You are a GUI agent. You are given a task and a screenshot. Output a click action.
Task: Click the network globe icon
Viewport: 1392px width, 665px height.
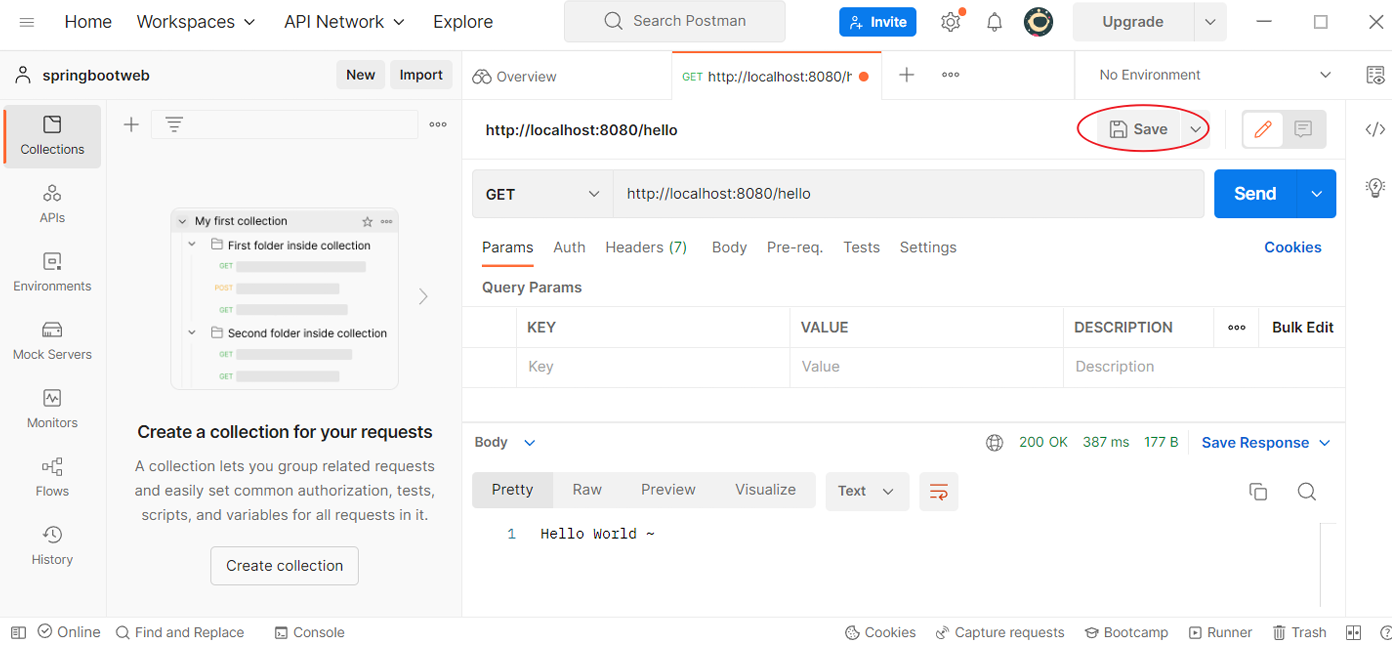point(994,443)
